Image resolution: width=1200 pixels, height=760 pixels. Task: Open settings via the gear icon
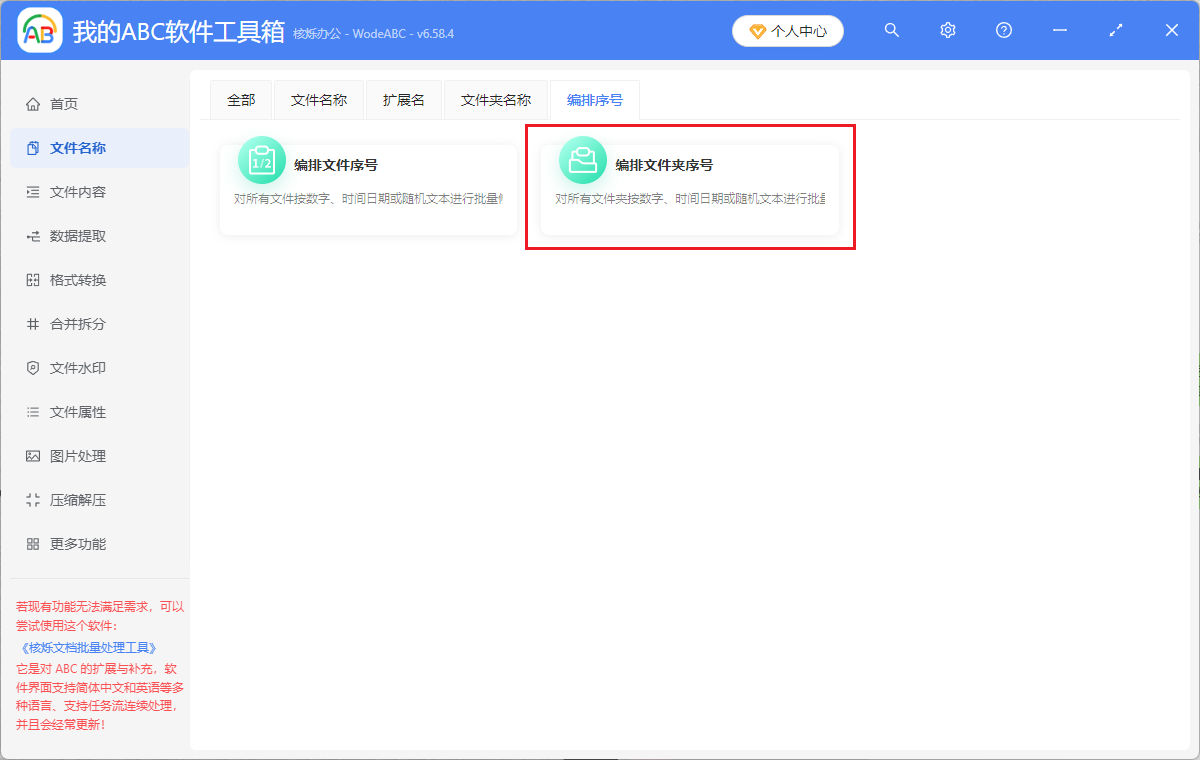pyautogui.click(x=948, y=30)
